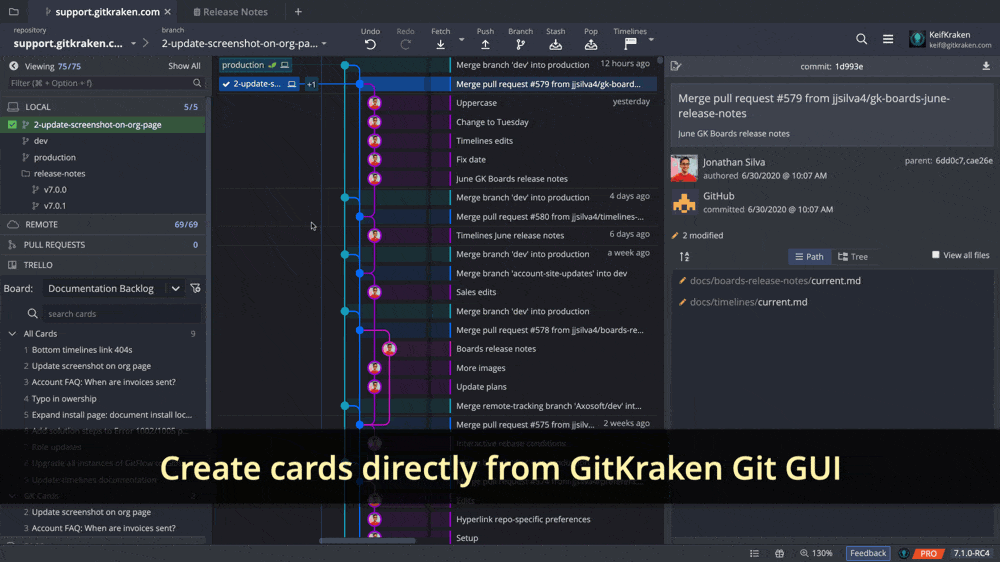Click the Redo toolbar icon

tap(405, 44)
